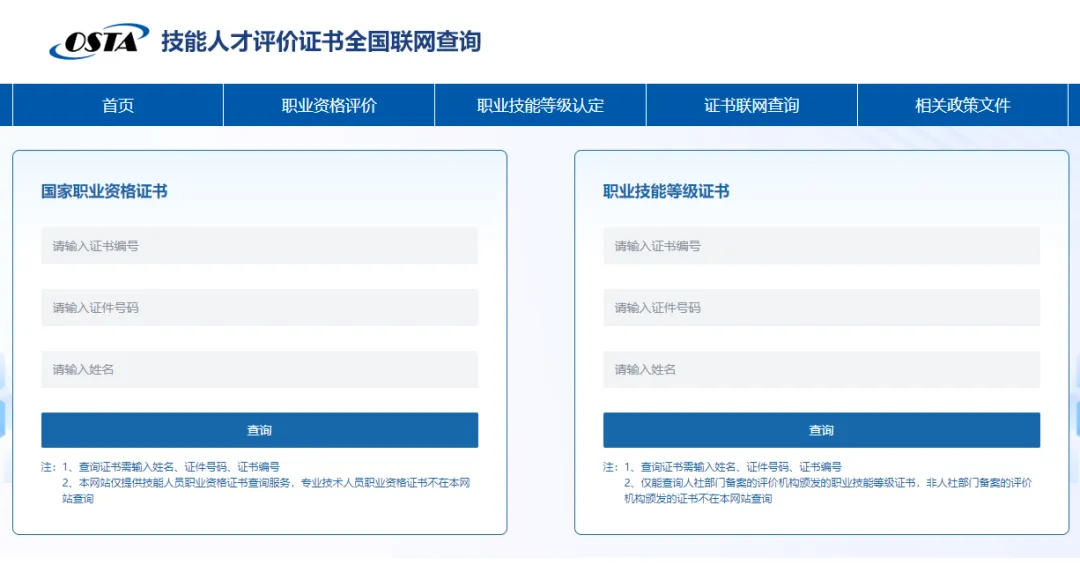Click name field in 国家职业资格证书 form
Viewport: 1080px width, 565px height.
coord(259,370)
